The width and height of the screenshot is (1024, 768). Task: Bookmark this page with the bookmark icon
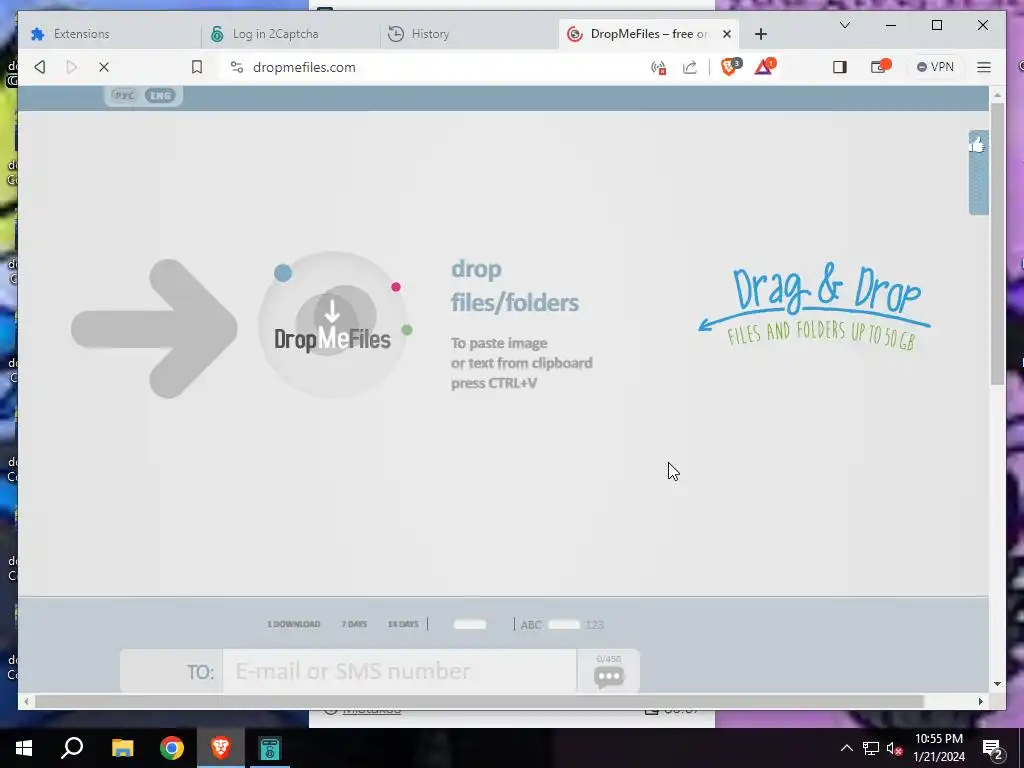point(197,67)
